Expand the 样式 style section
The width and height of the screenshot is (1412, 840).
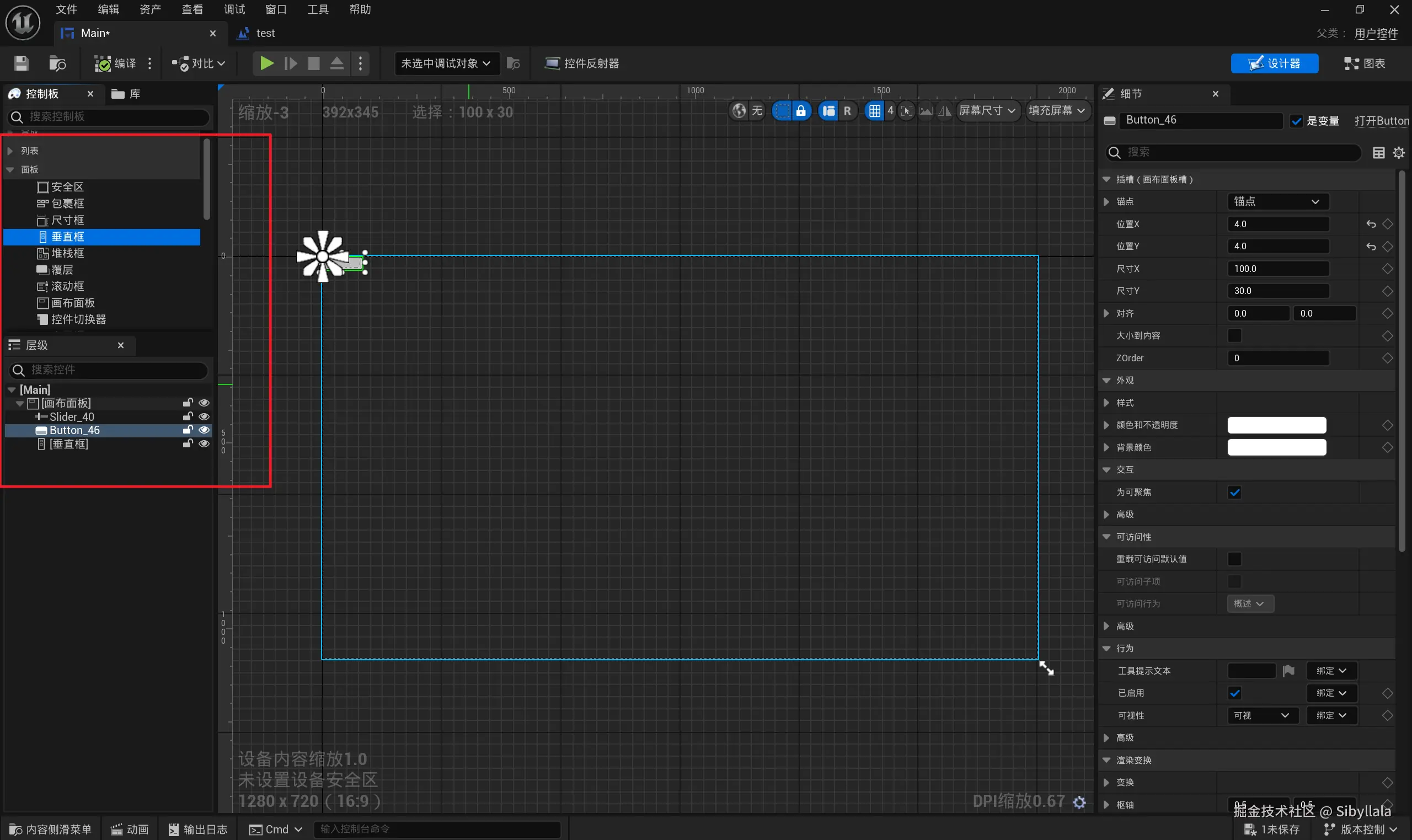coord(1106,403)
